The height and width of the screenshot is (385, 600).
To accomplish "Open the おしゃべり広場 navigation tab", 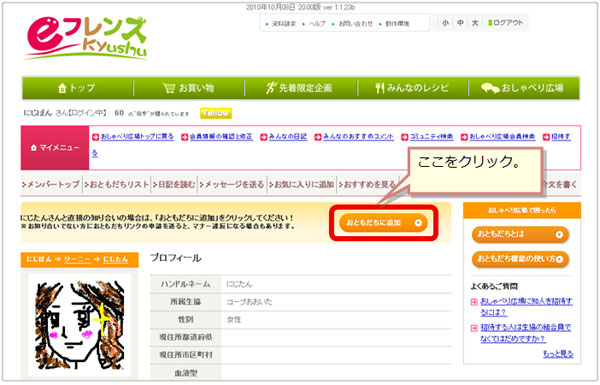I will point(523,88).
